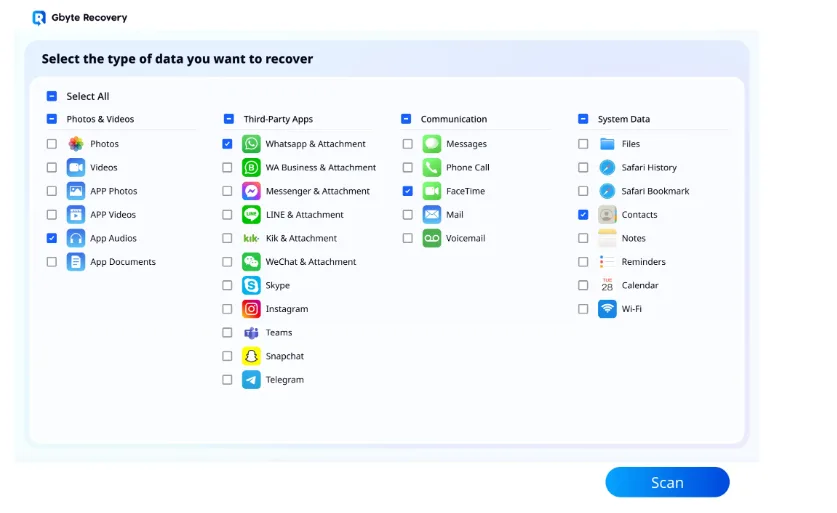Toggle the System Data category checkbox
The image size is (837, 513).
tap(583, 119)
